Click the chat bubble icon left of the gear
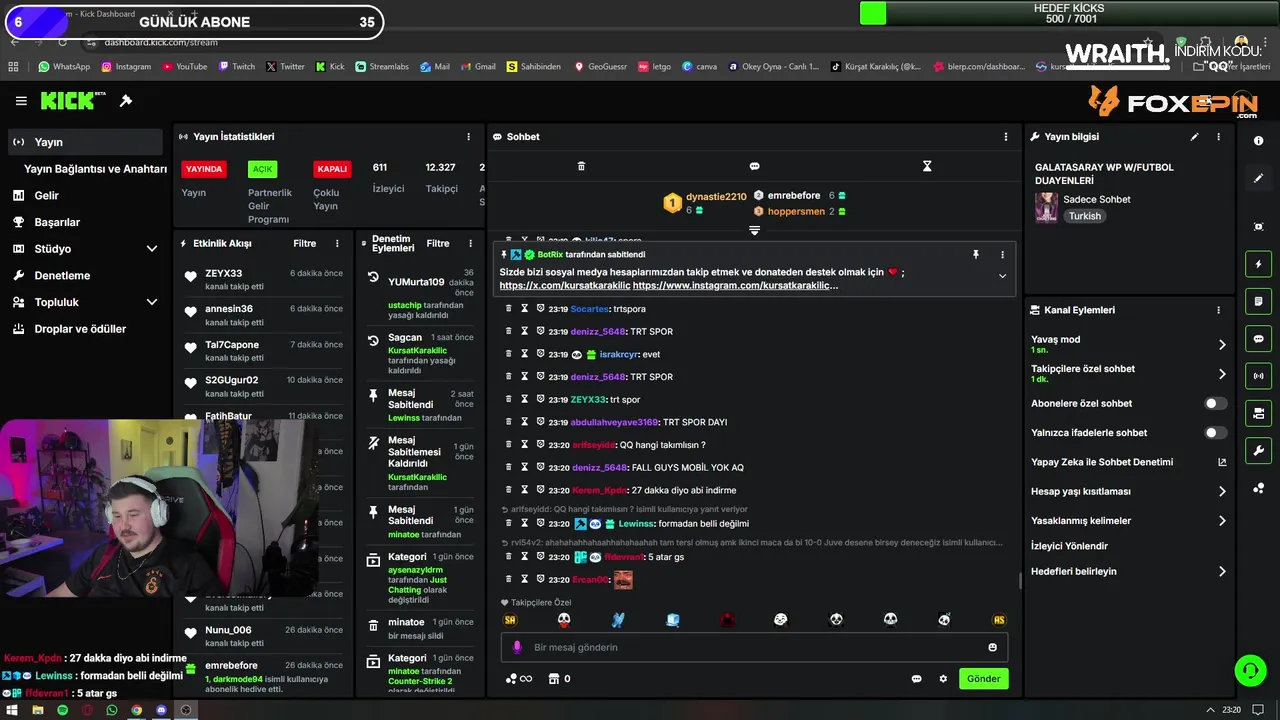 pyautogui.click(x=916, y=679)
